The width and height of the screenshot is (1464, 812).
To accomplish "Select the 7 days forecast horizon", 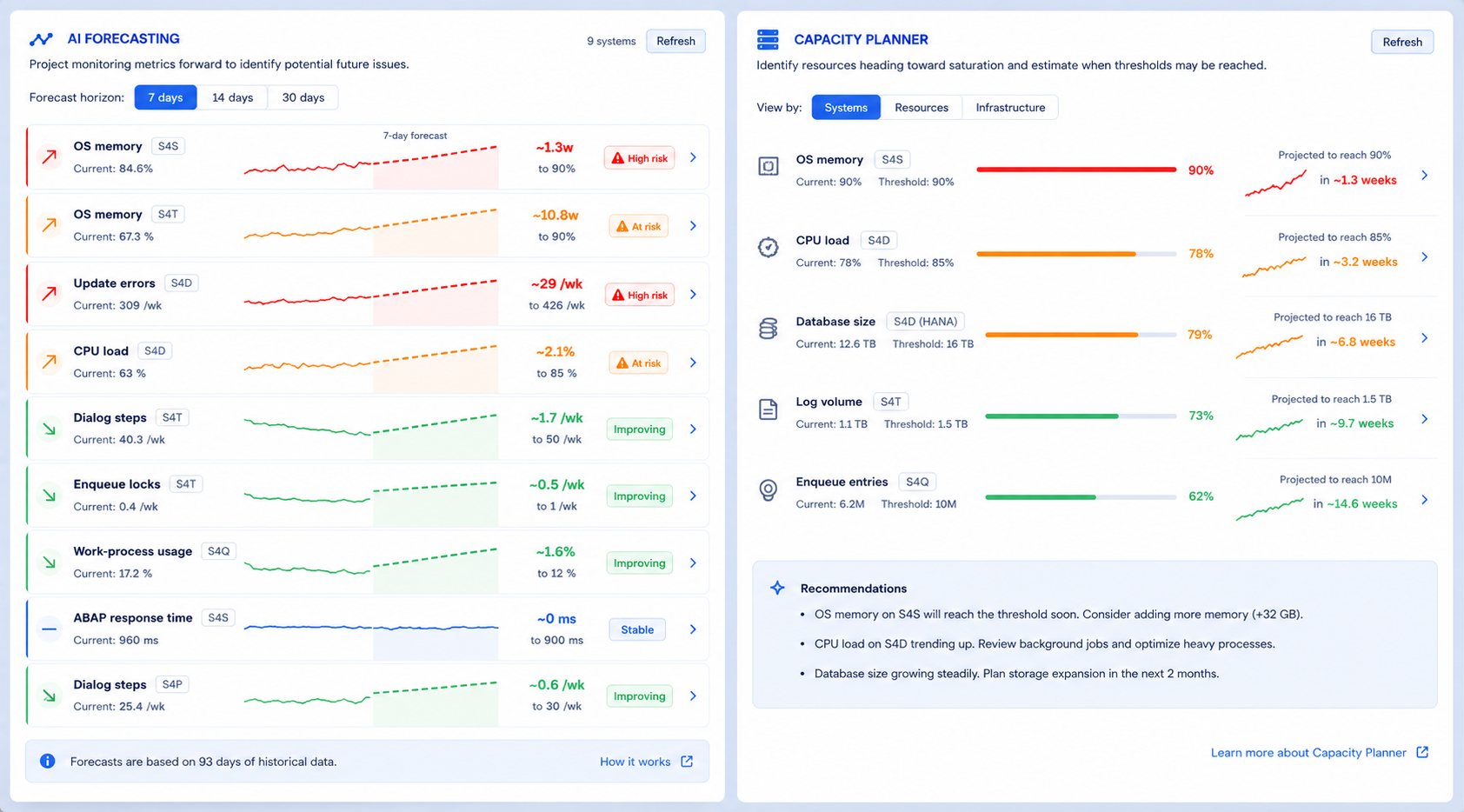I will (x=165, y=97).
